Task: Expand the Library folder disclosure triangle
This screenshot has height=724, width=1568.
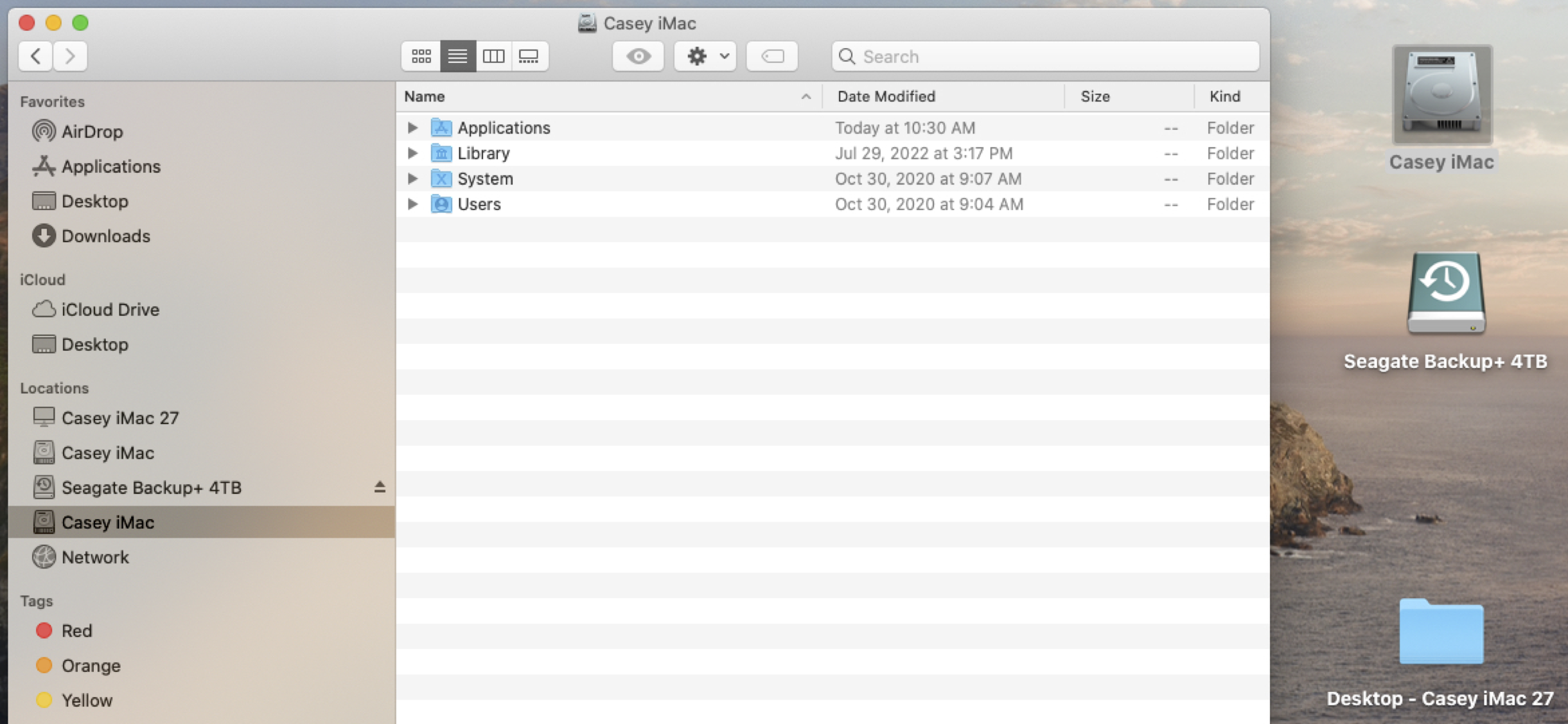Action: point(412,154)
